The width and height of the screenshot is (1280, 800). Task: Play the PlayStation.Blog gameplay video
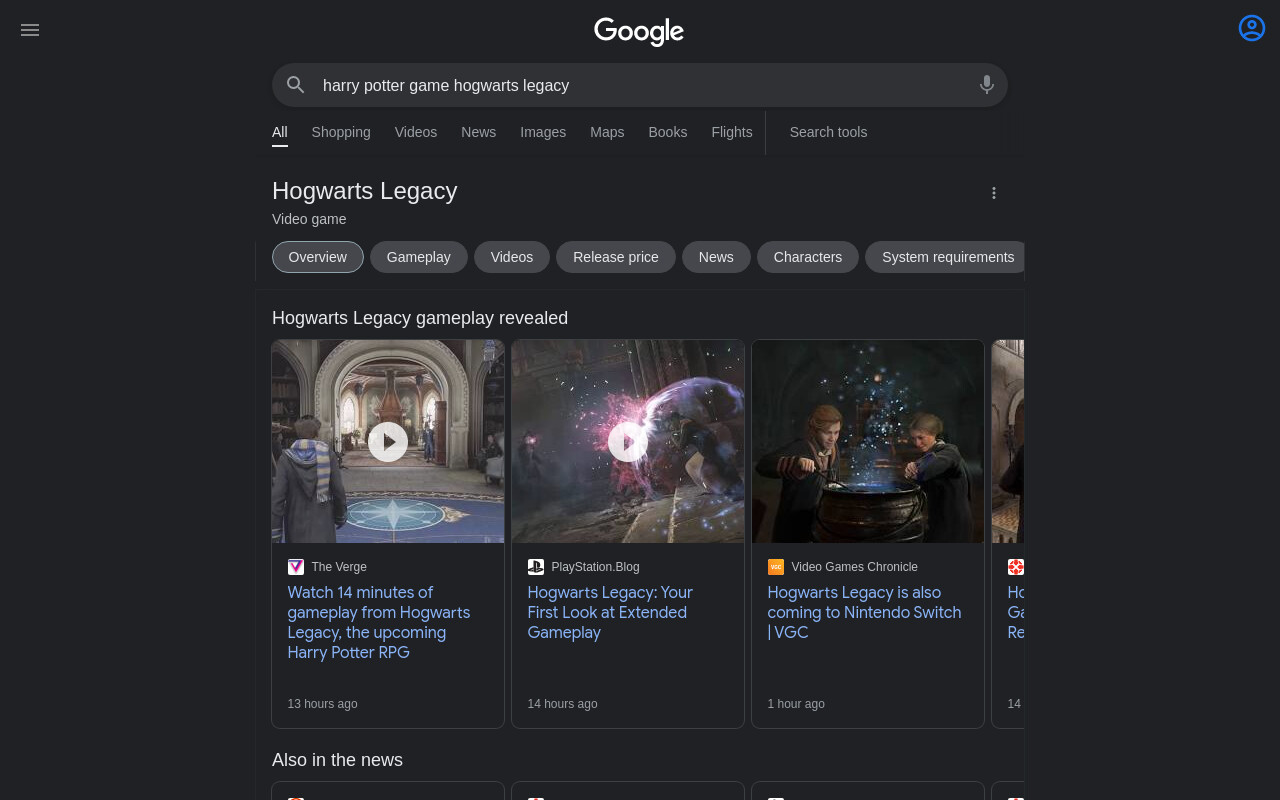628,441
